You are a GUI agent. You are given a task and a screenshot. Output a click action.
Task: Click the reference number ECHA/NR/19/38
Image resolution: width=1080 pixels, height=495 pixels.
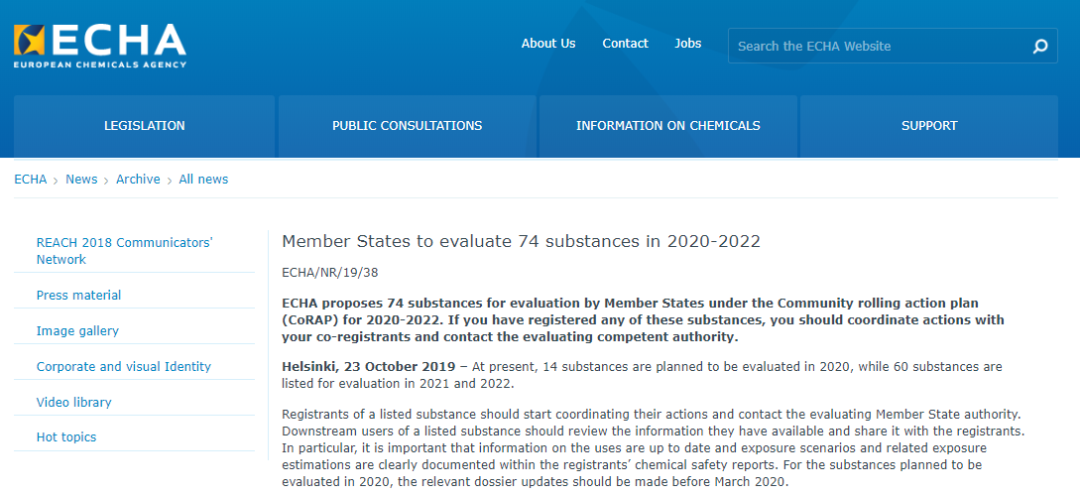click(x=330, y=273)
